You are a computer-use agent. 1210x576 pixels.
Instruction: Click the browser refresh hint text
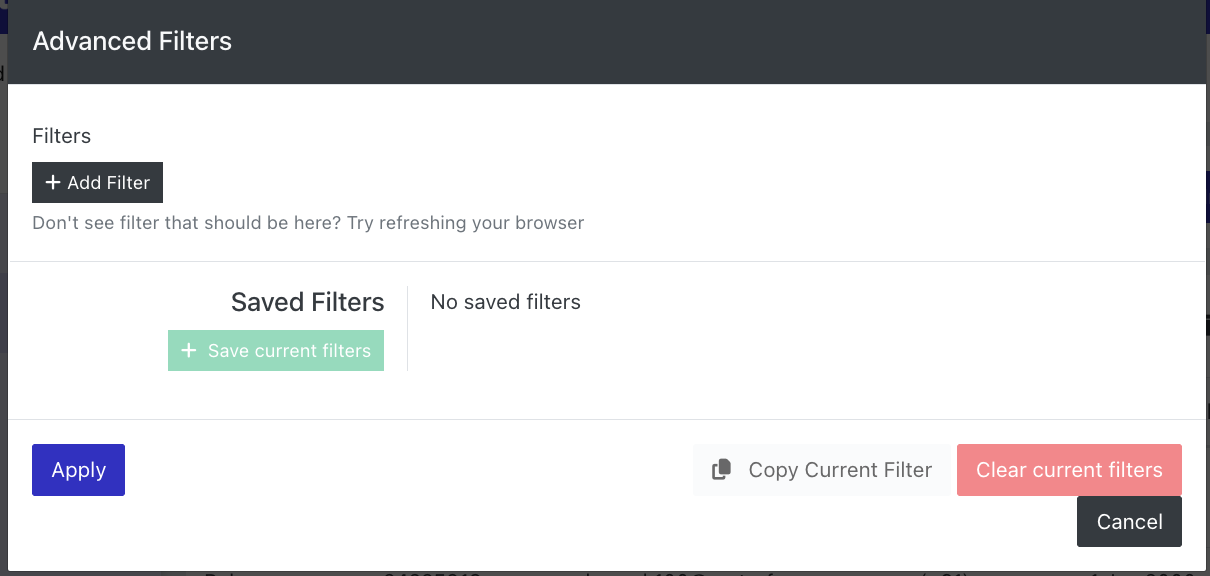pyautogui.click(x=308, y=222)
